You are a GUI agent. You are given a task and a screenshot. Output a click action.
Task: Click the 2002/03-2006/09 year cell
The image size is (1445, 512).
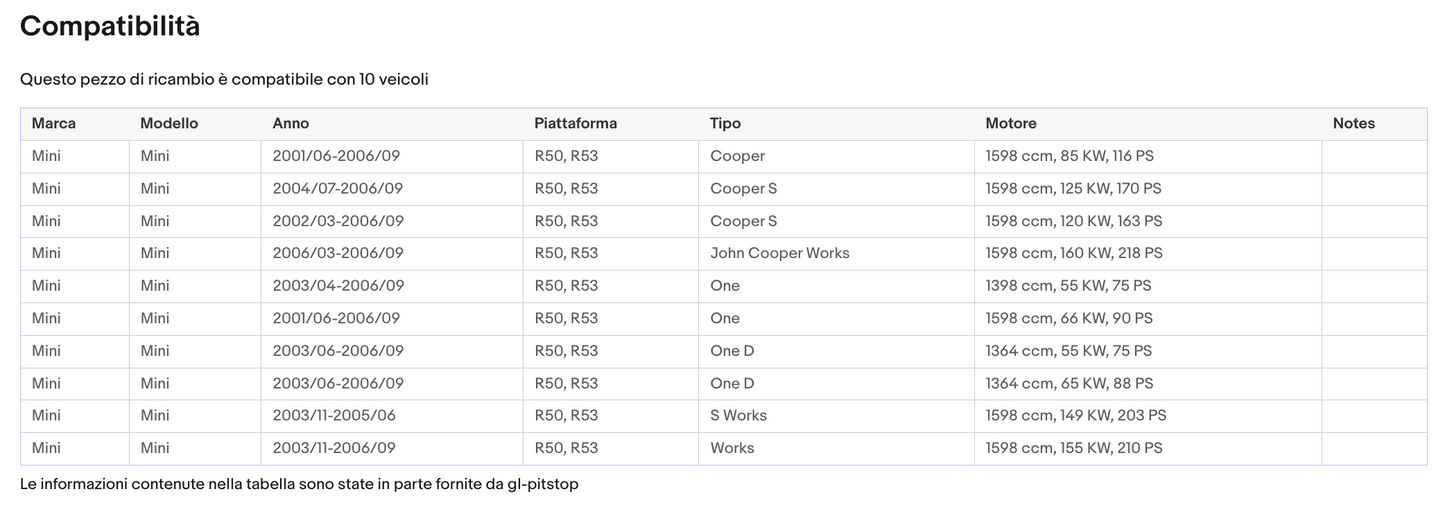click(x=338, y=221)
